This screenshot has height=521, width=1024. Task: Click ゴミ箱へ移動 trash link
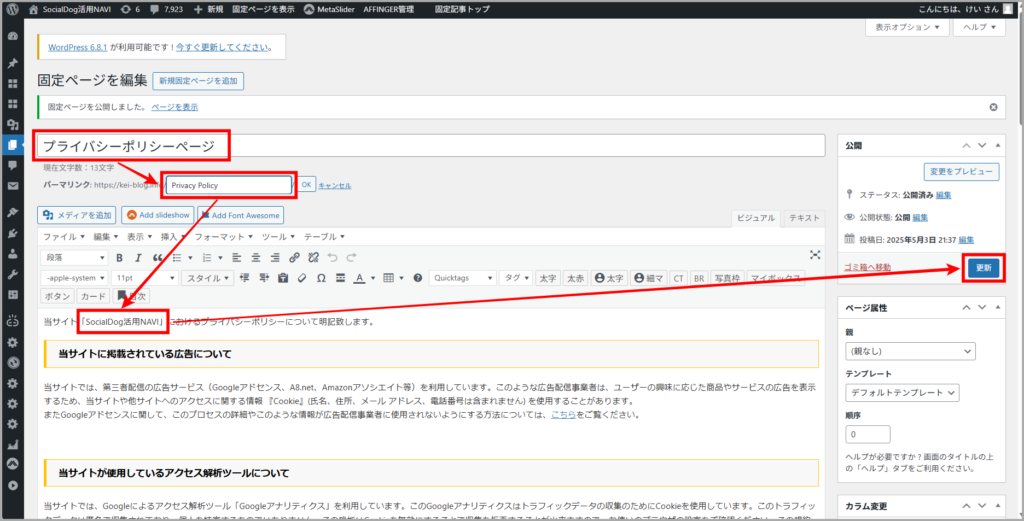pos(868,267)
